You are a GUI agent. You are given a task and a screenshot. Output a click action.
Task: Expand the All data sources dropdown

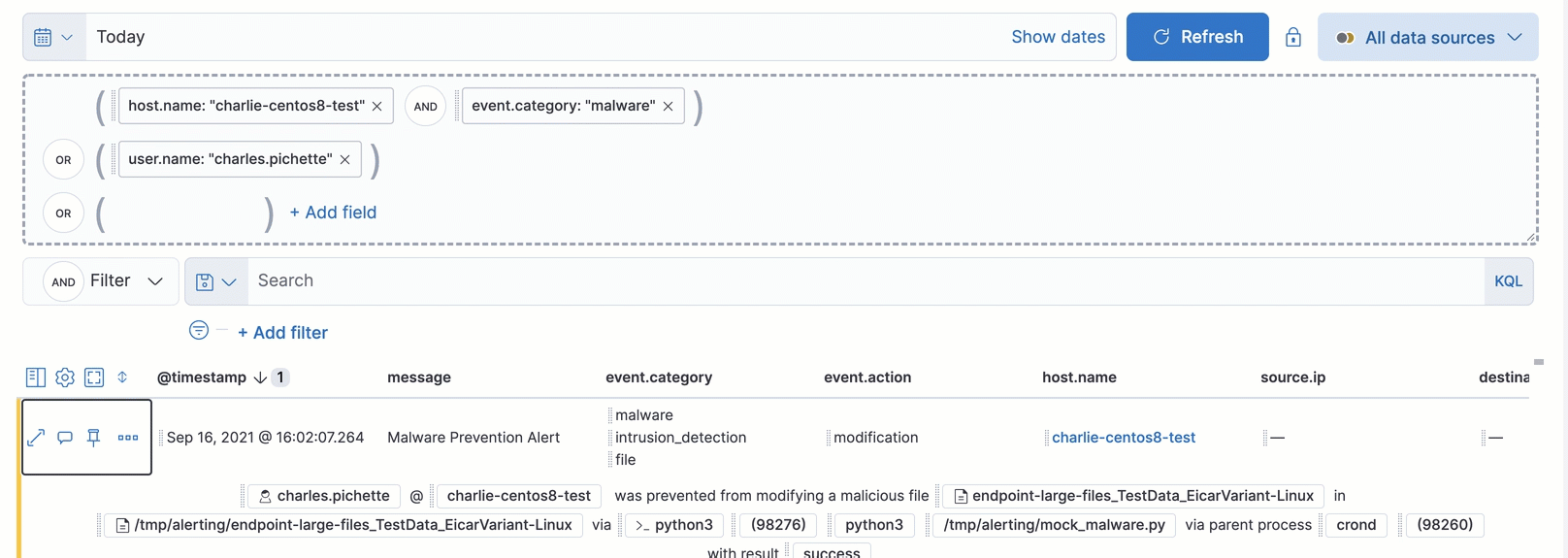(x=1428, y=37)
